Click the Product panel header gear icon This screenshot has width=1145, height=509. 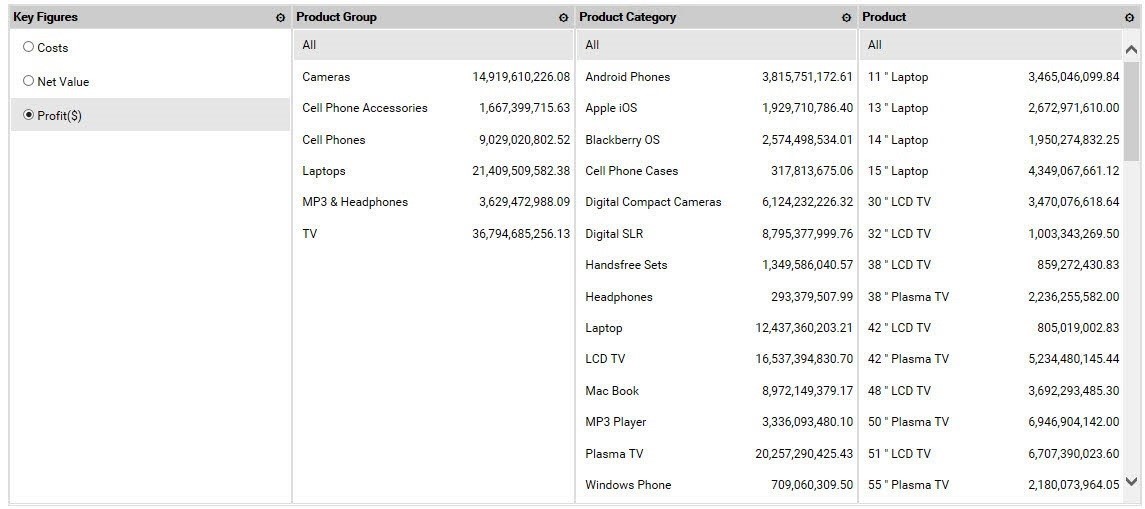pyautogui.click(x=1129, y=18)
